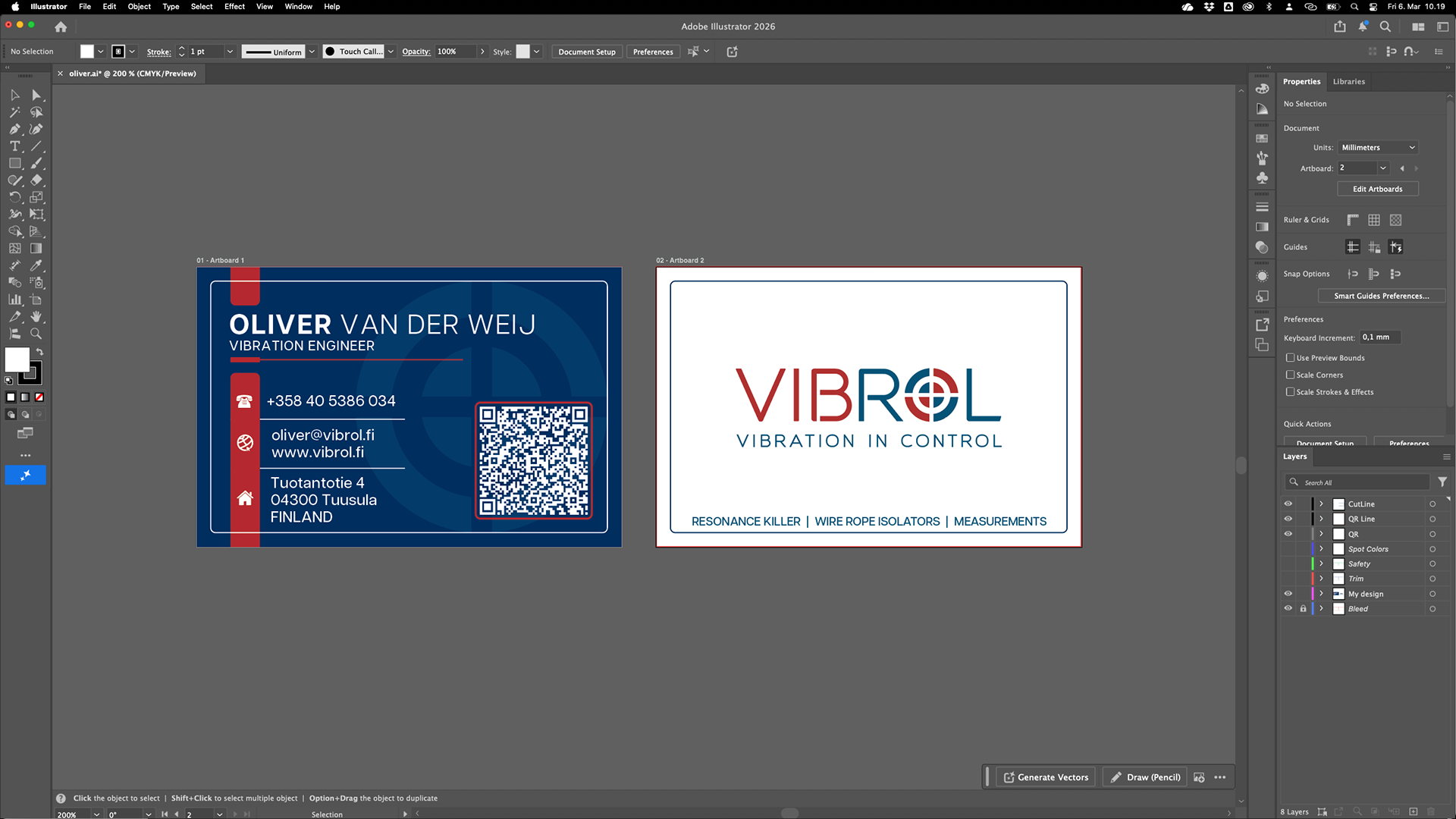Click the Edit Artboards button
1456x819 pixels.
pyautogui.click(x=1377, y=189)
